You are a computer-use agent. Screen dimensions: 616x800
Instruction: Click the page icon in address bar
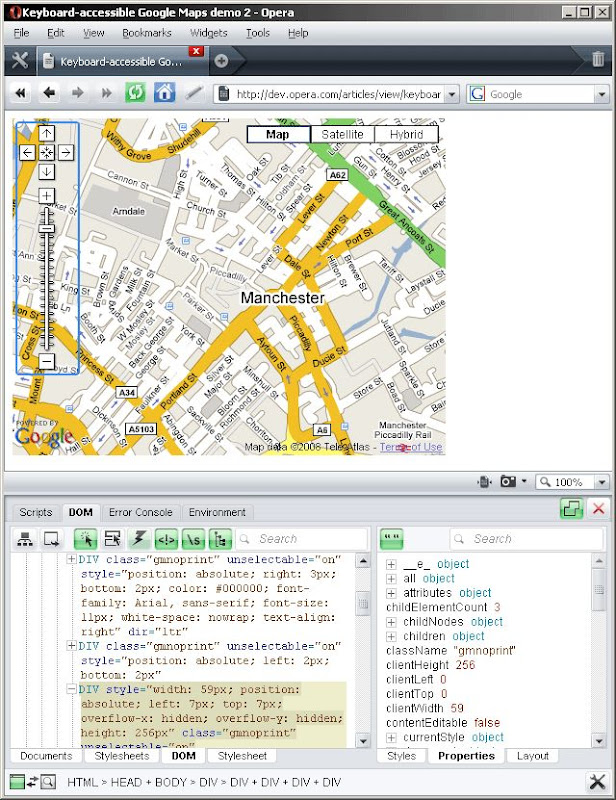(224, 94)
